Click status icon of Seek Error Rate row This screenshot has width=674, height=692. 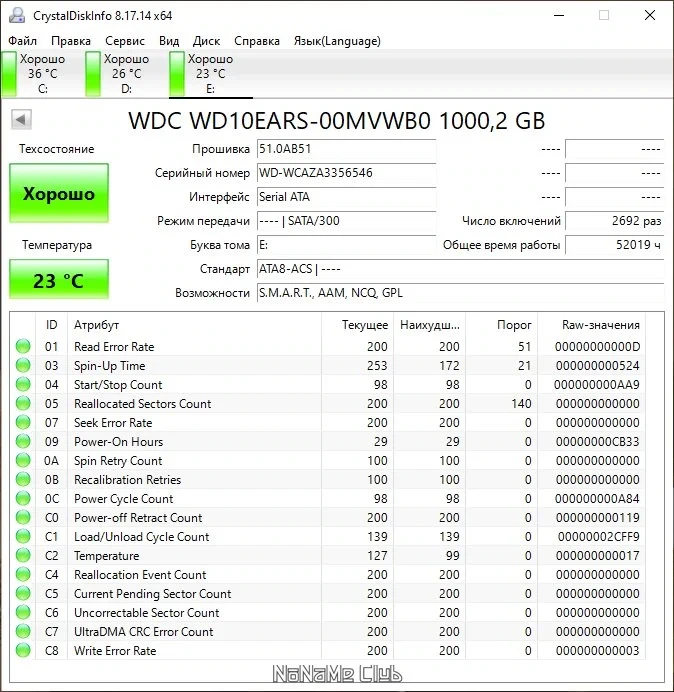pyautogui.click(x=23, y=422)
